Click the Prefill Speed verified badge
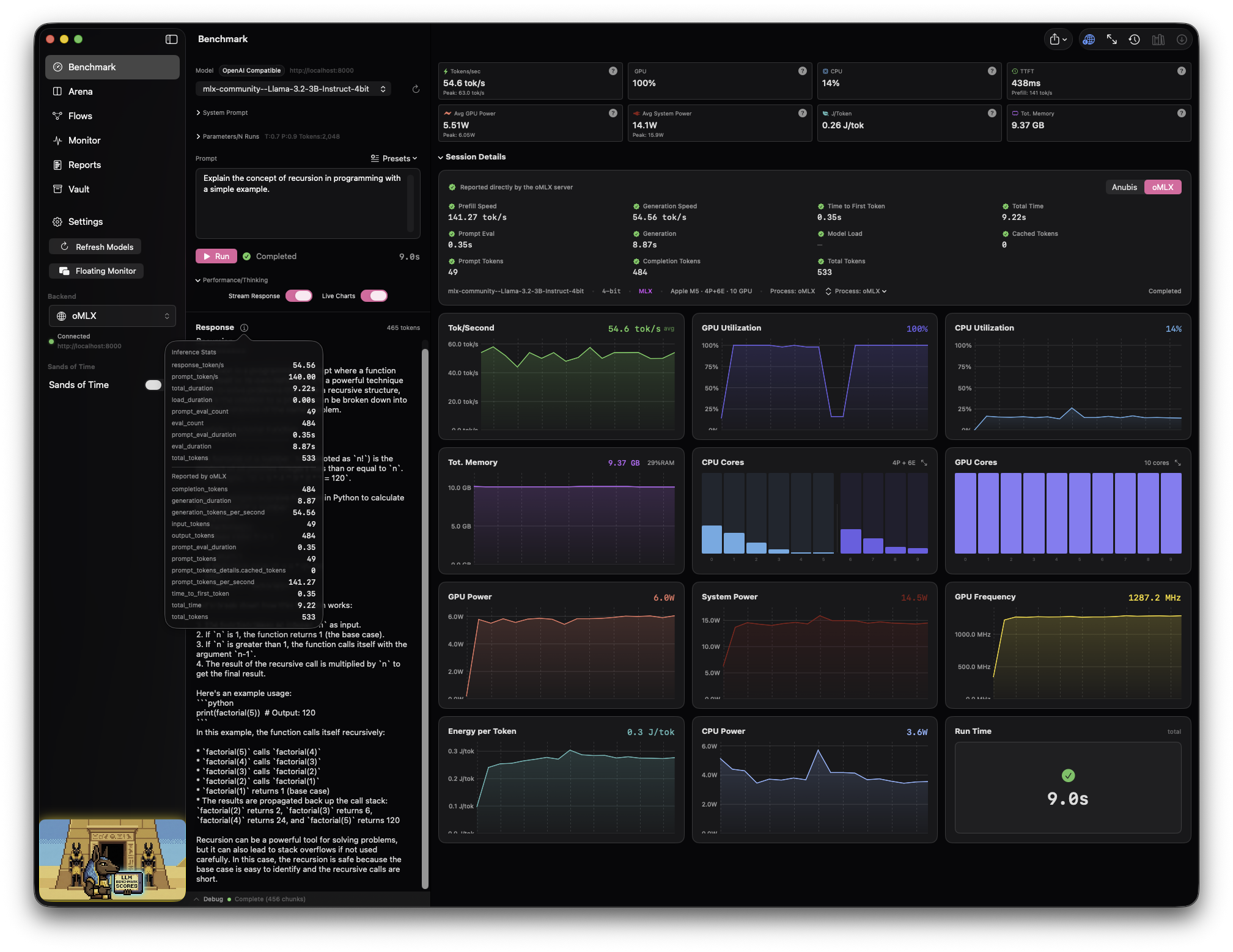This screenshot has width=1233, height=952. [x=452, y=207]
